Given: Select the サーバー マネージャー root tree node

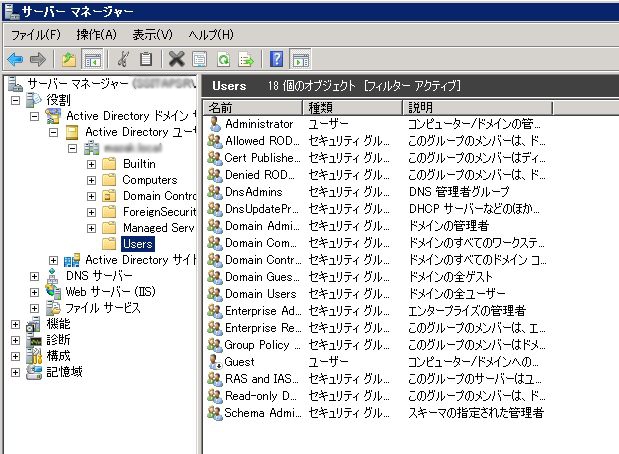Looking at the screenshot, I should pyautogui.click(x=78, y=84).
